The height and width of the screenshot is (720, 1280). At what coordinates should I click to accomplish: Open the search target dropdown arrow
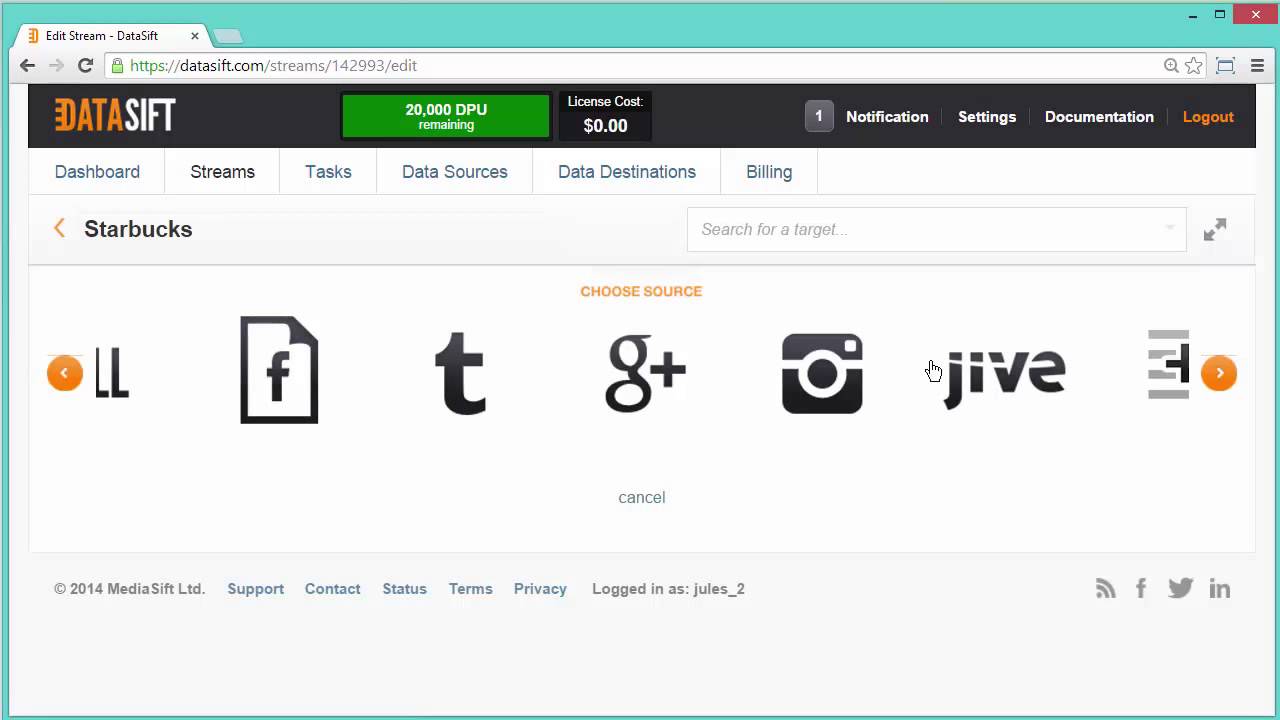[1169, 229]
